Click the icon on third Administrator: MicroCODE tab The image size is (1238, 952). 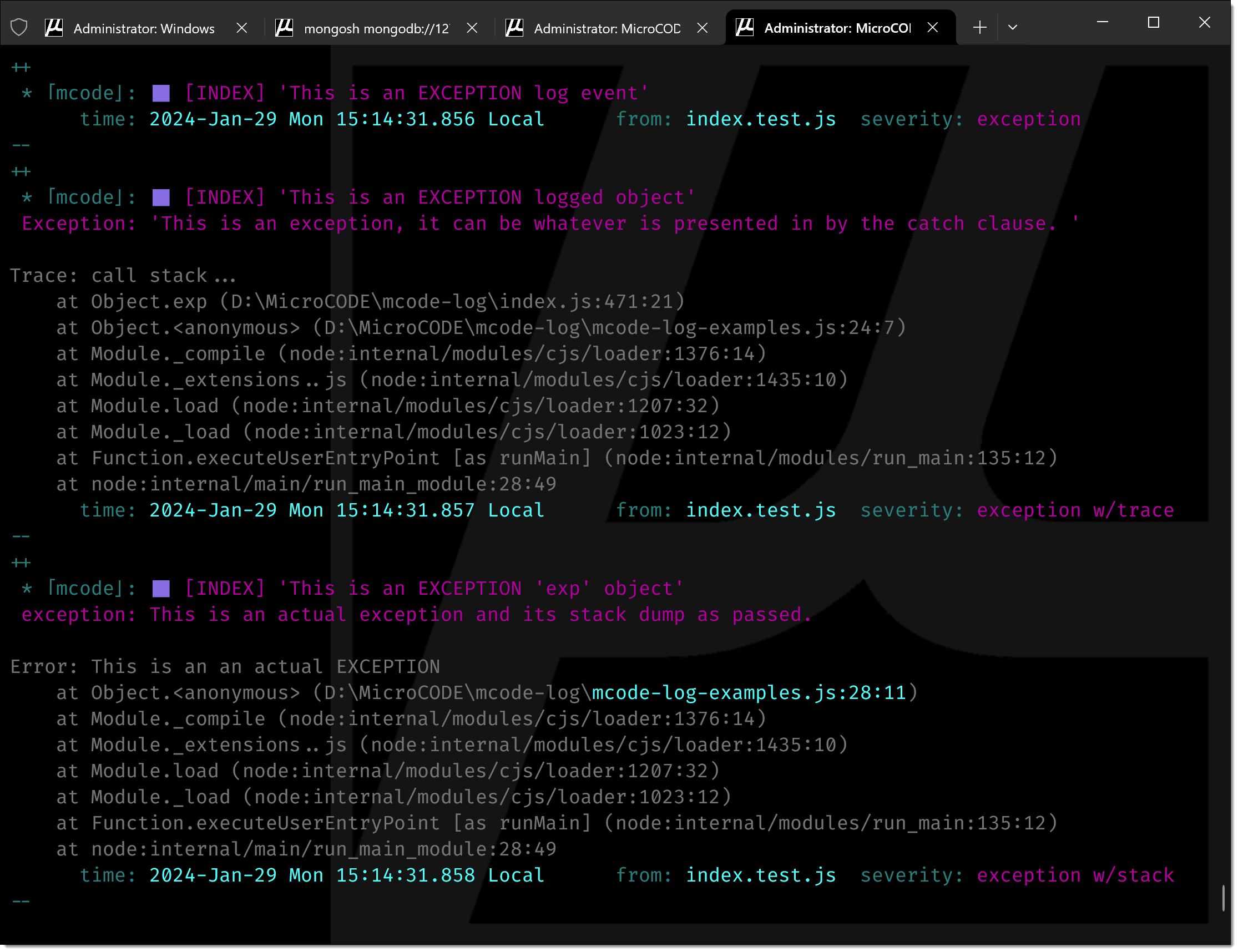(x=515, y=27)
